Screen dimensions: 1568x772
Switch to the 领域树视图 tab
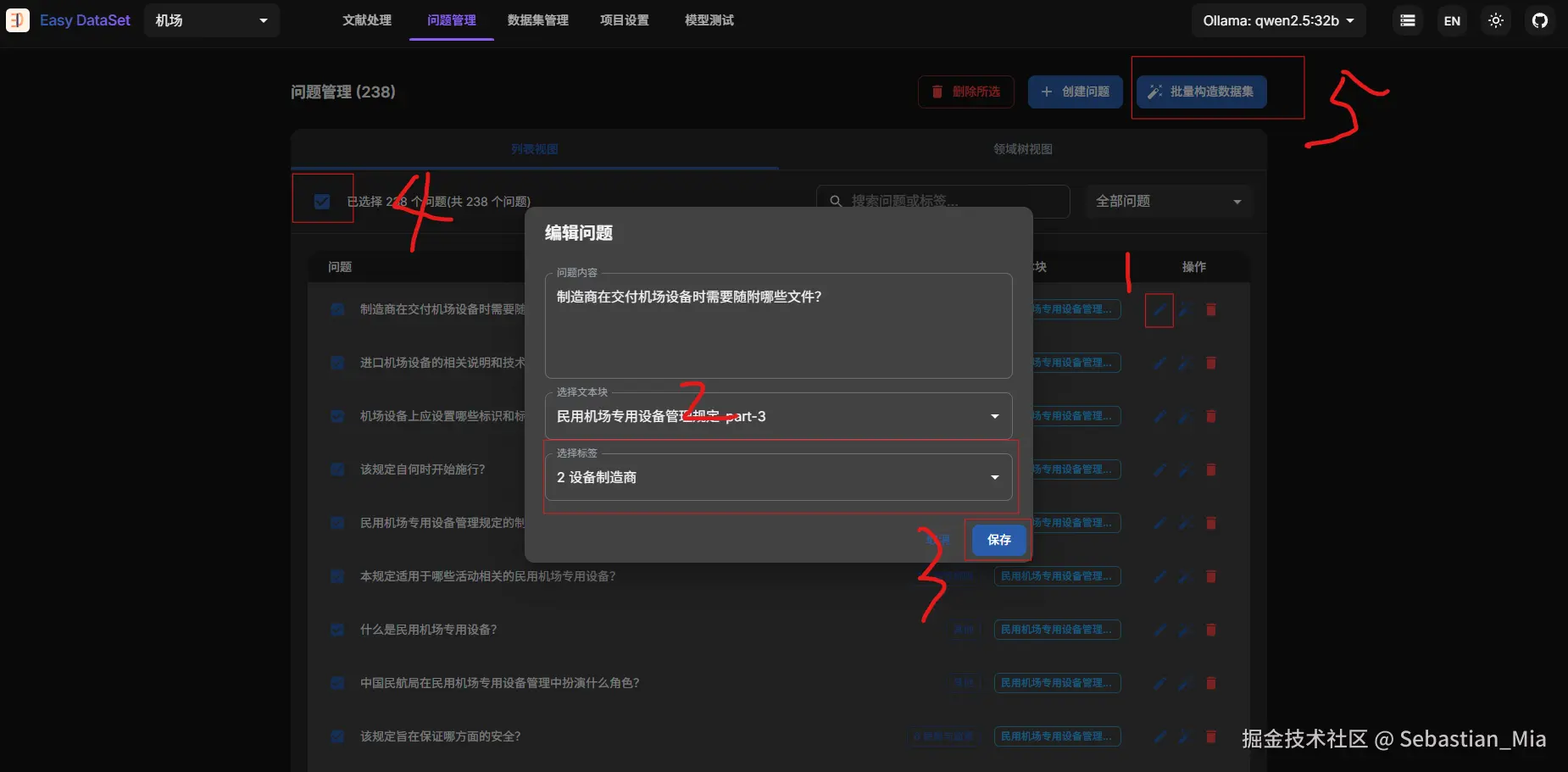click(x=1020, y=148)
